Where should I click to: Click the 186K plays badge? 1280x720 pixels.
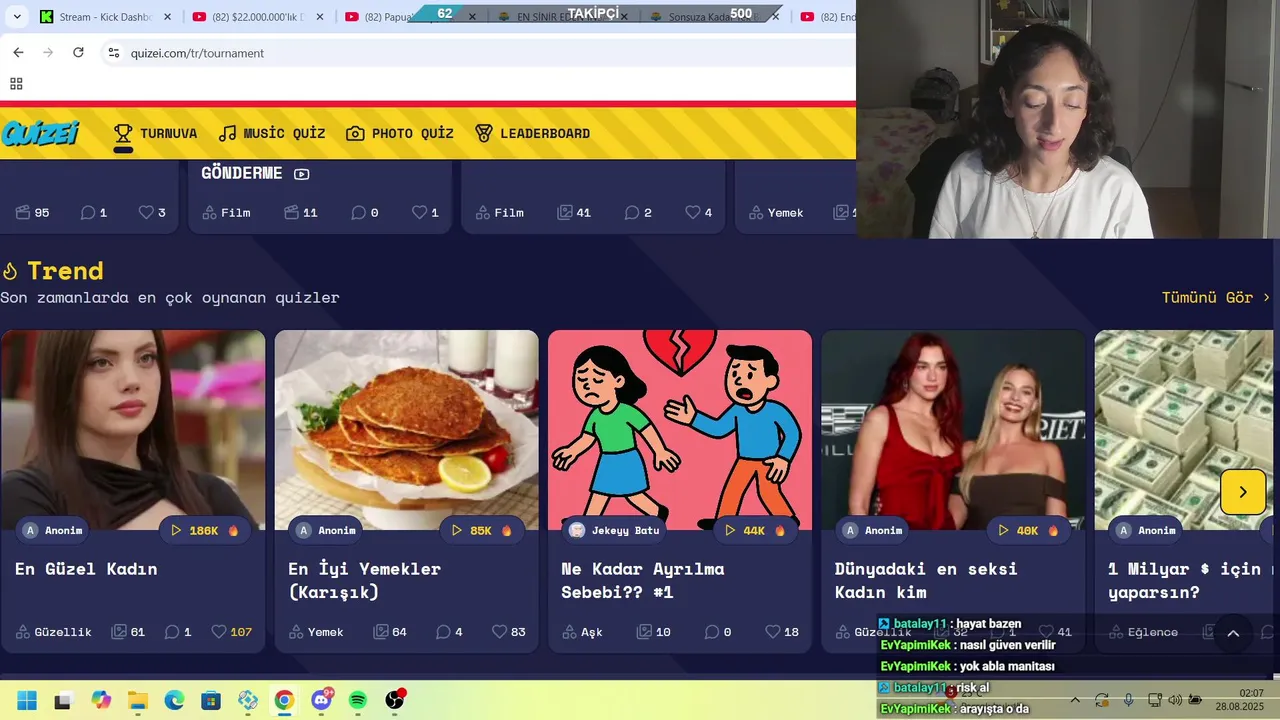[x=204, y=530]
